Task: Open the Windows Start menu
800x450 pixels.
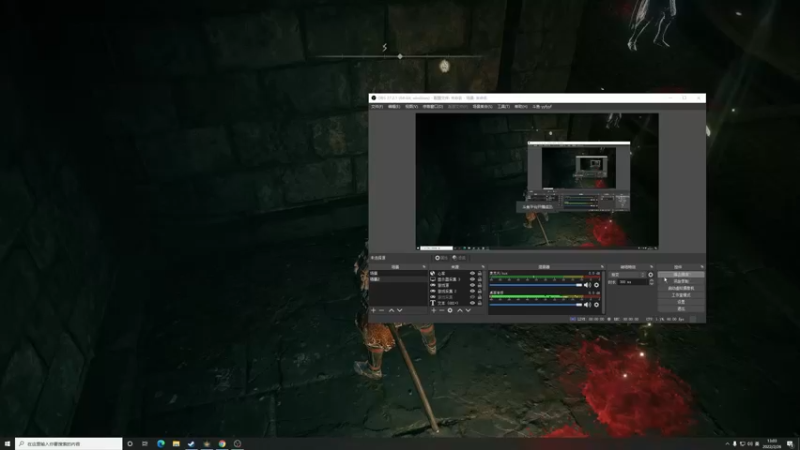Action: point(7,444)
